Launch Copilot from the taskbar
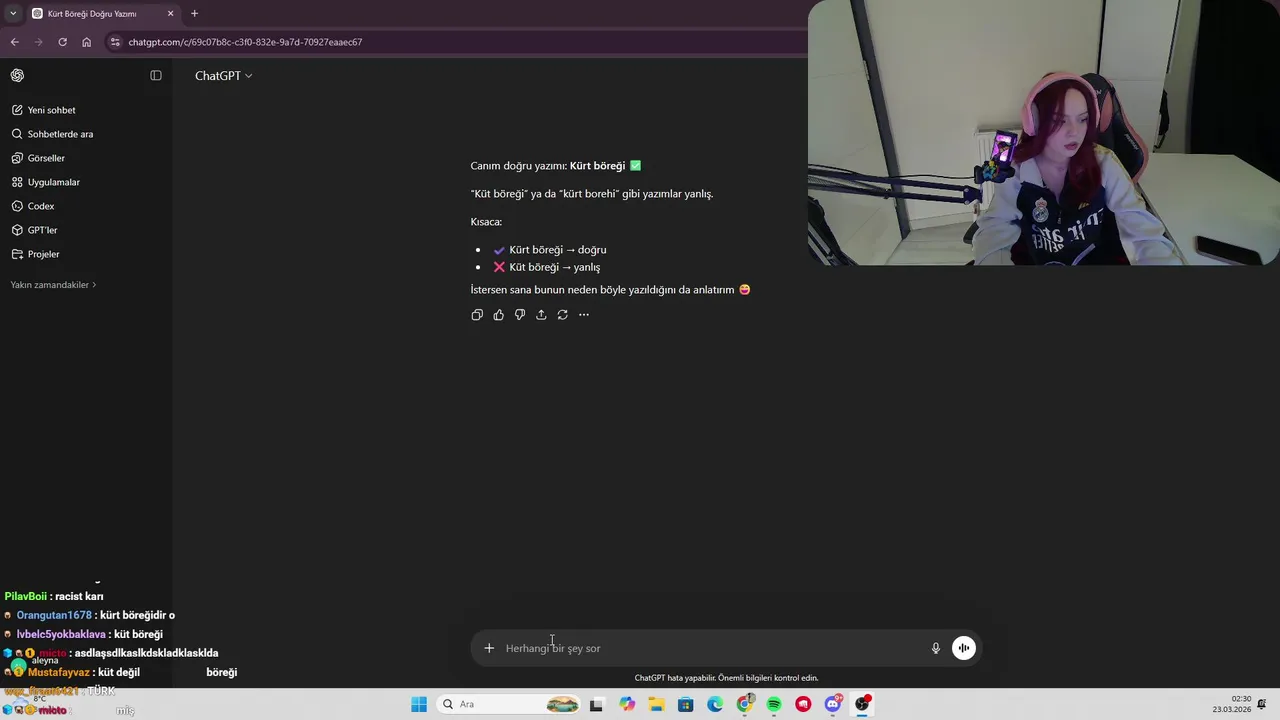1280x720 pixels. 627,705
